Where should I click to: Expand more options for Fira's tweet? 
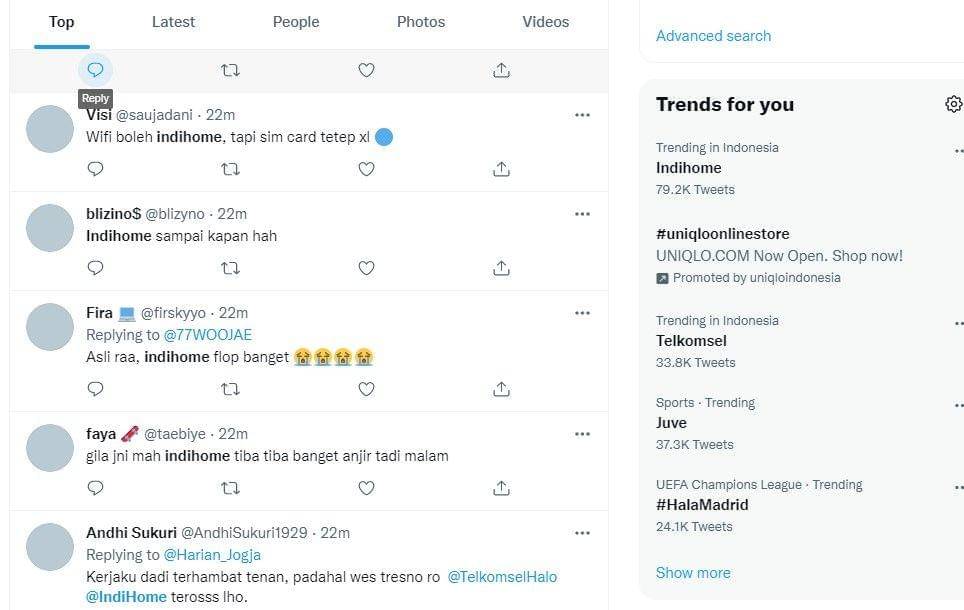582,313
